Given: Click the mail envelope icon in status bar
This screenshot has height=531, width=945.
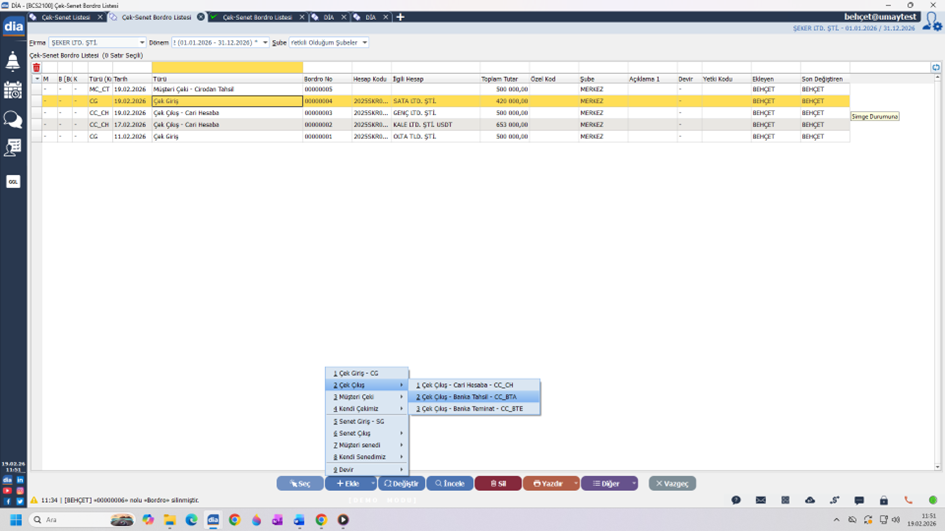Looking at the screenshot, I should point(760,500).
